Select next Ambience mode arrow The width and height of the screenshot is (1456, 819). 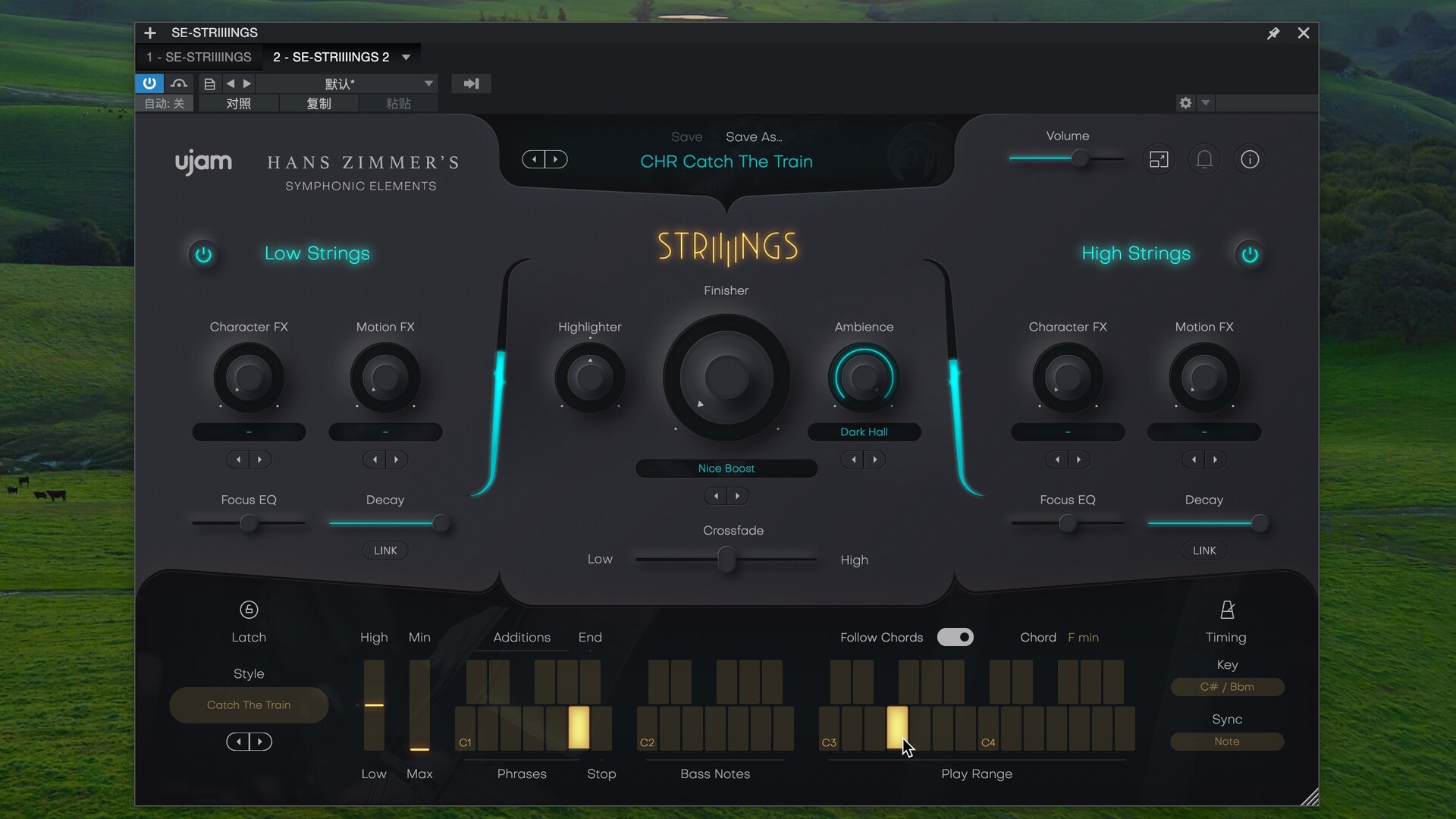[x=875, y=460]
